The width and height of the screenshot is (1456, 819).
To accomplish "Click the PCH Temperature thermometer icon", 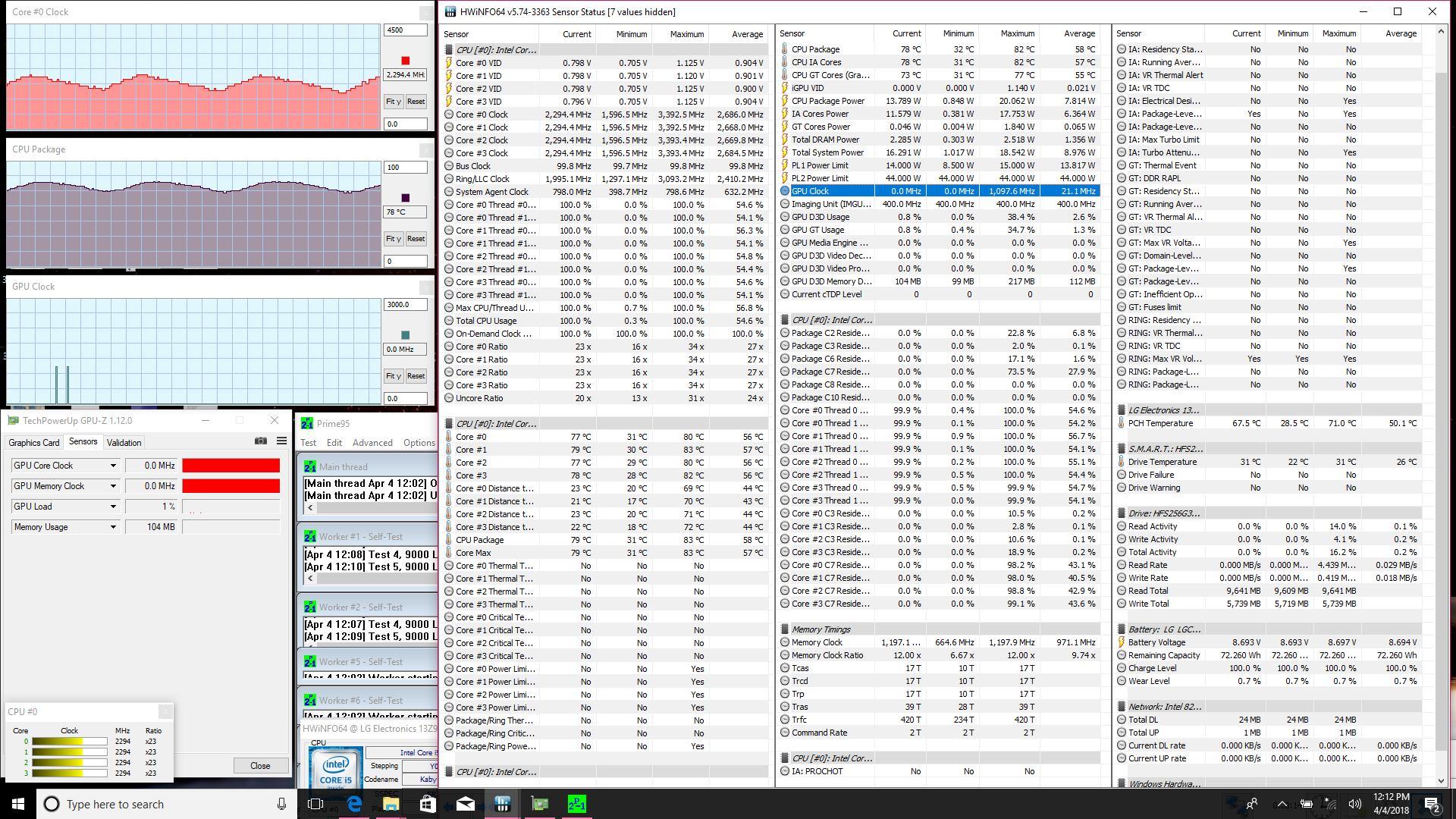I will coord(1122,423).
